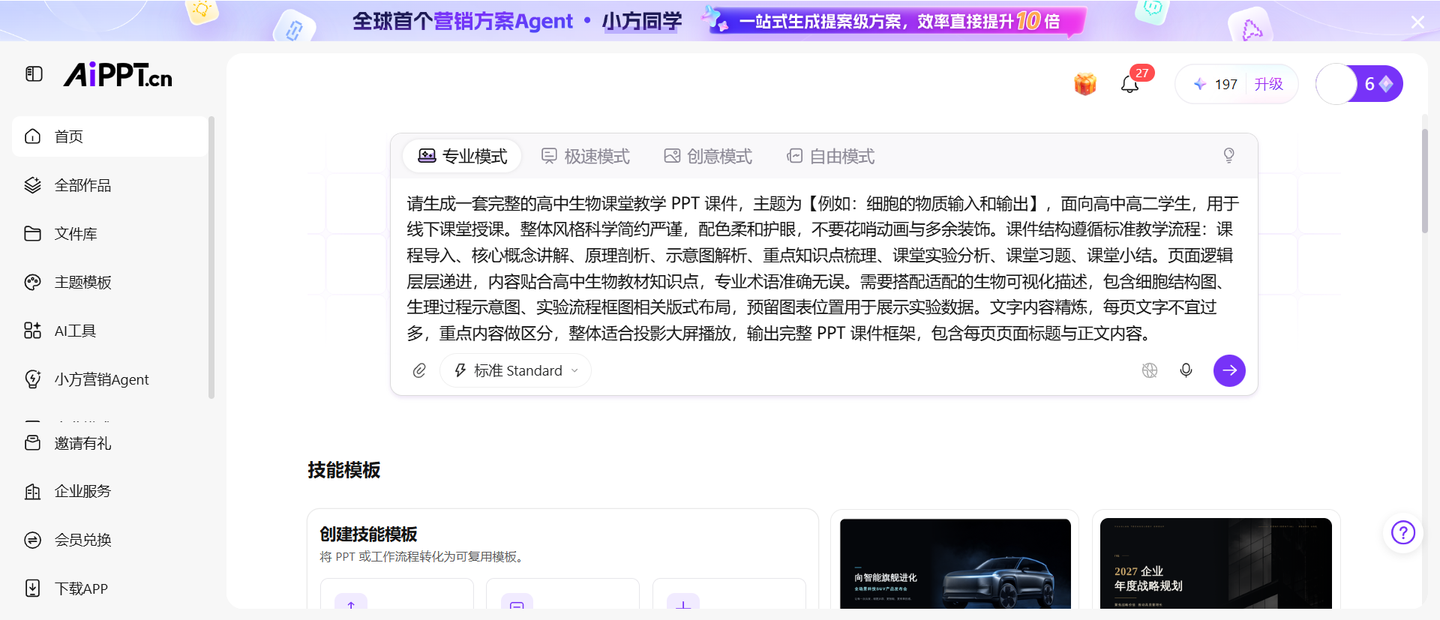Click the 邀请有礼 envelope icon
The height and width of the screenshot is (620, 1440).
tap(33, 442)
